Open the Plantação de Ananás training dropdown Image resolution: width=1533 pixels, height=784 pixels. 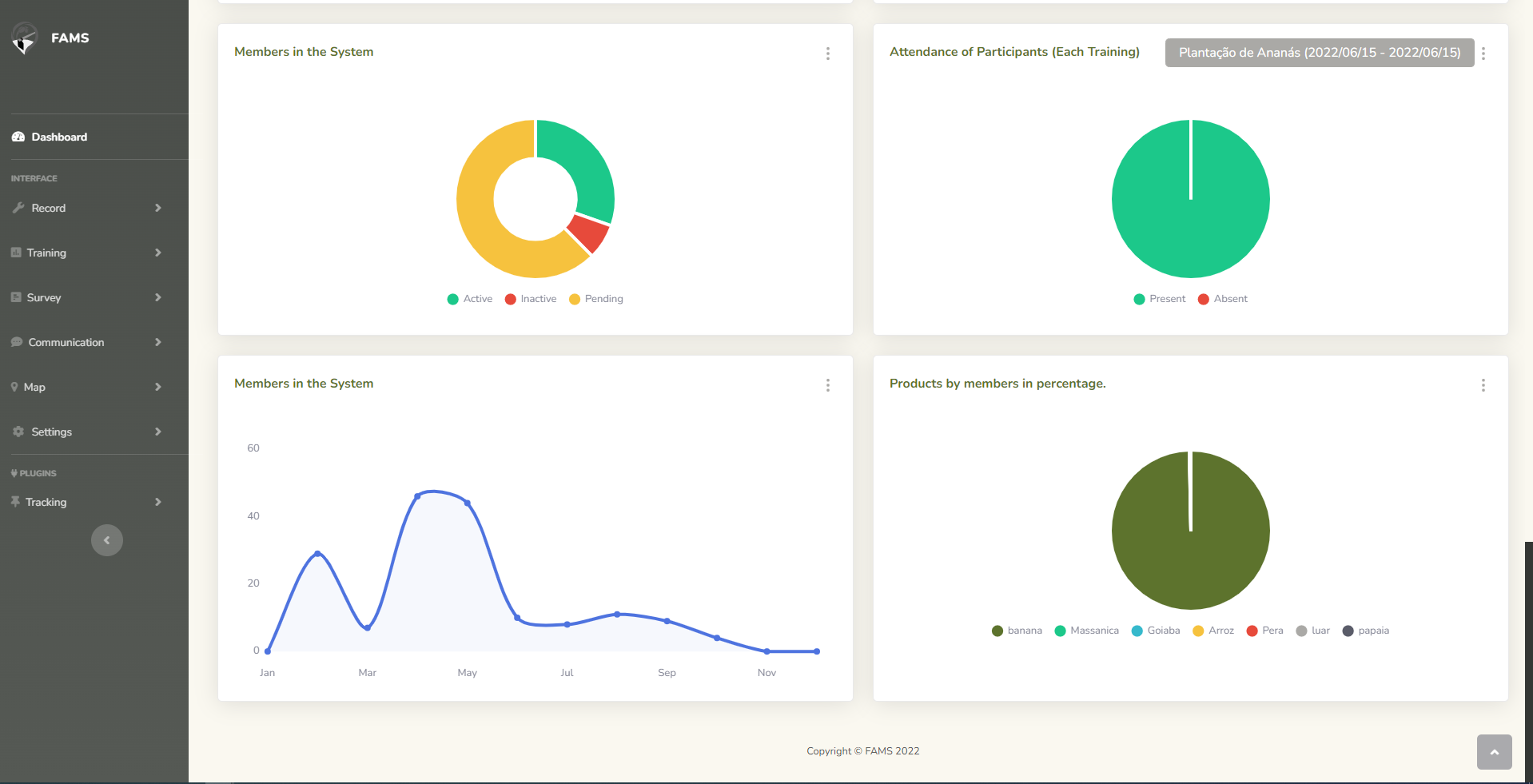[1319, 53]
